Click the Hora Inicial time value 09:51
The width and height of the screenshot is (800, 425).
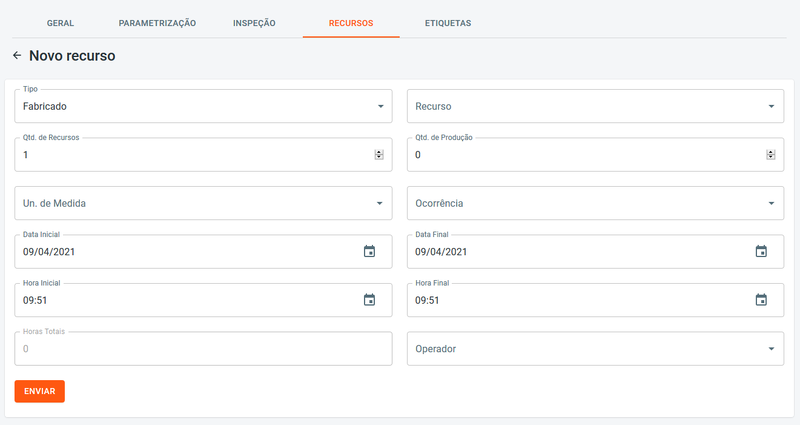35,301
